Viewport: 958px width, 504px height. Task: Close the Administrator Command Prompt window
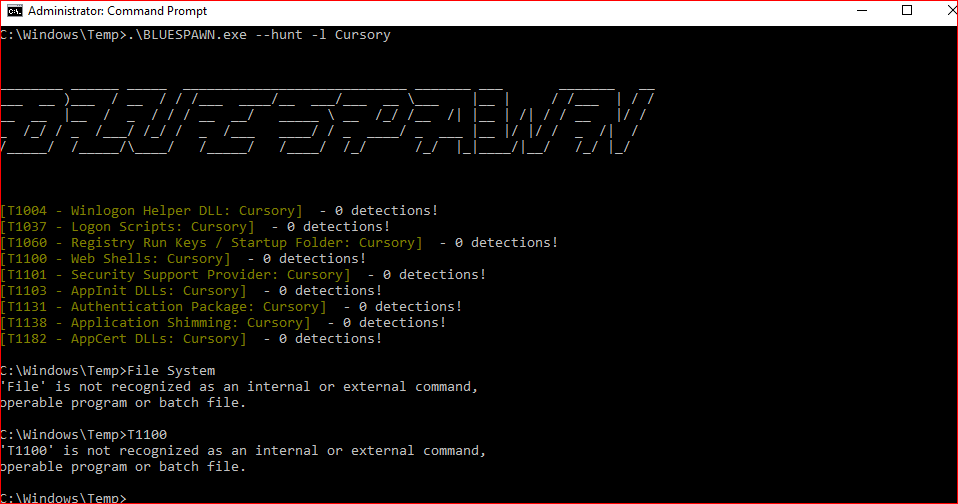click(950, 11)
